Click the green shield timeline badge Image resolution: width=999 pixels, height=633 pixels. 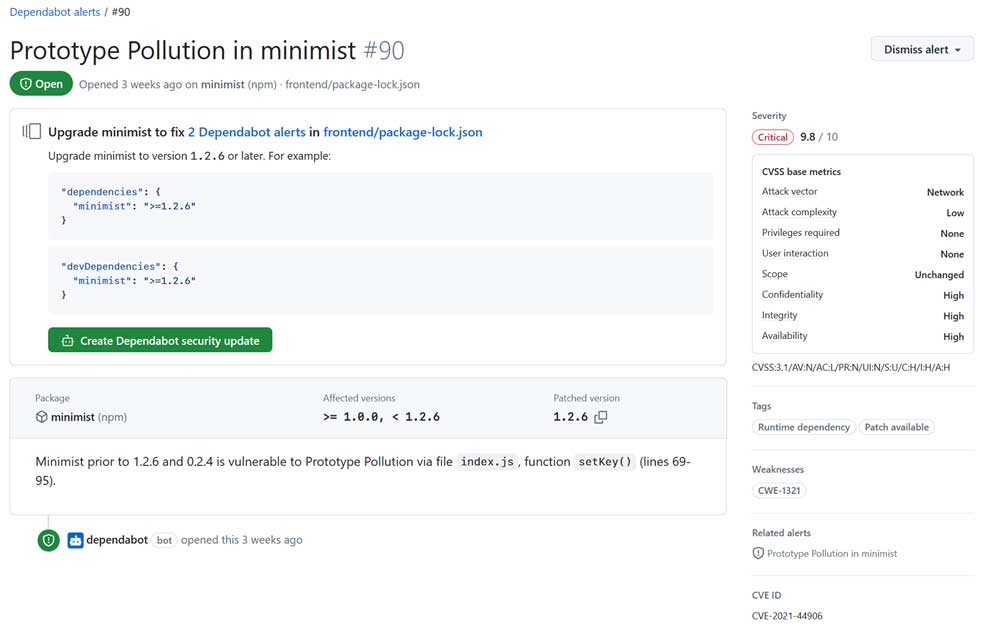tap(48, 540)
